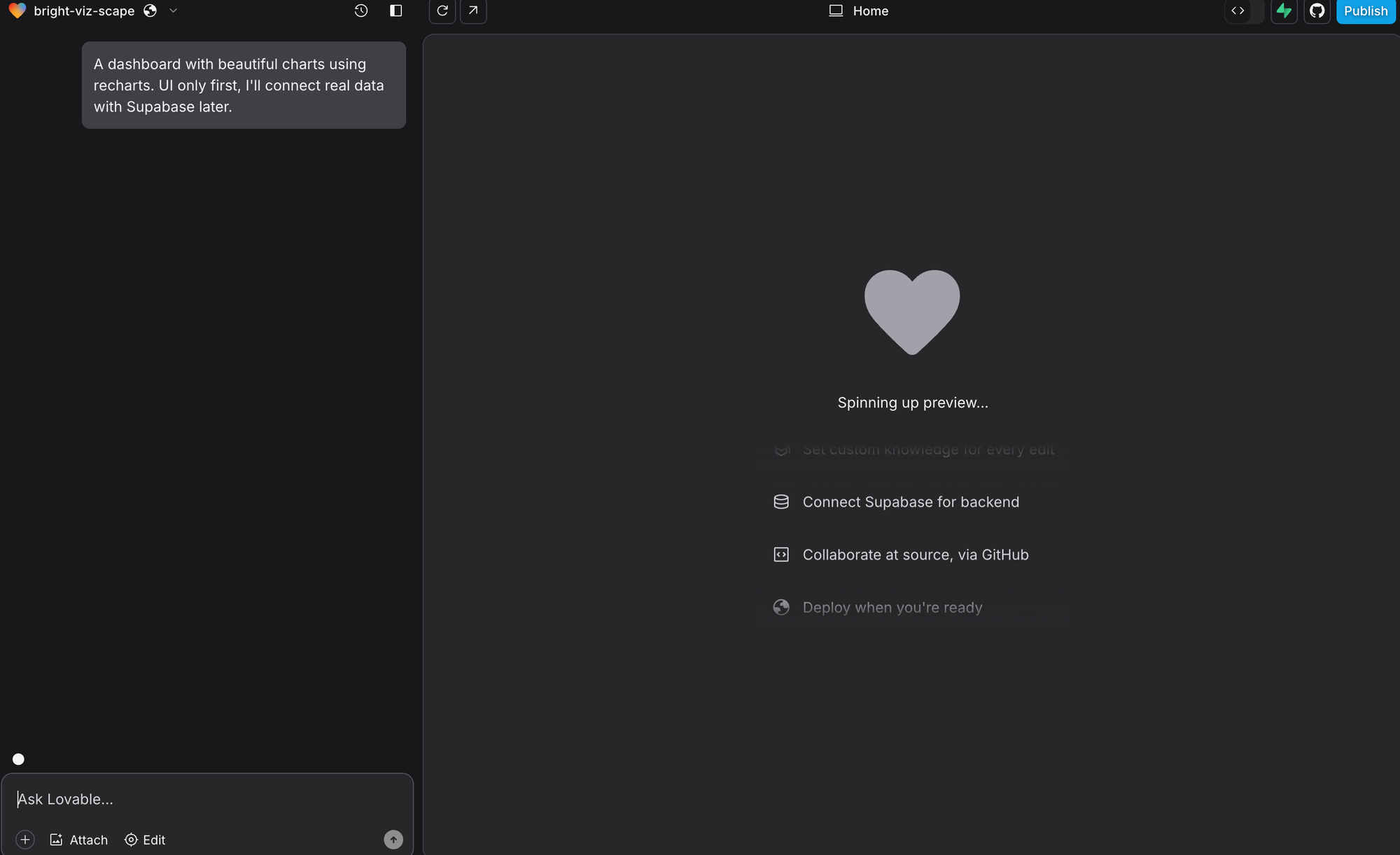Open the Home page selector

point(858,11)
